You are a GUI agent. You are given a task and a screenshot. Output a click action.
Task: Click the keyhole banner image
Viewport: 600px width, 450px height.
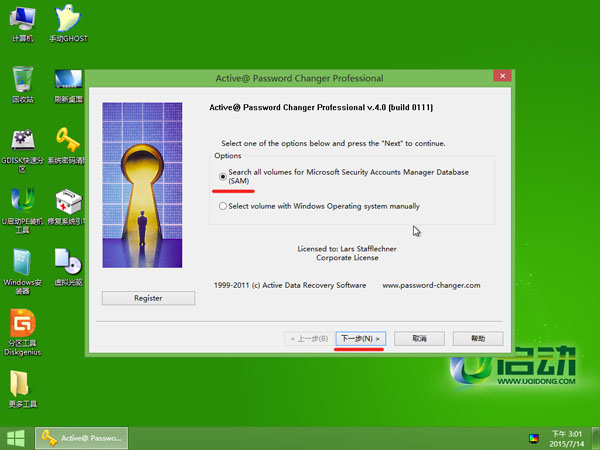click(x=142, y=185)
